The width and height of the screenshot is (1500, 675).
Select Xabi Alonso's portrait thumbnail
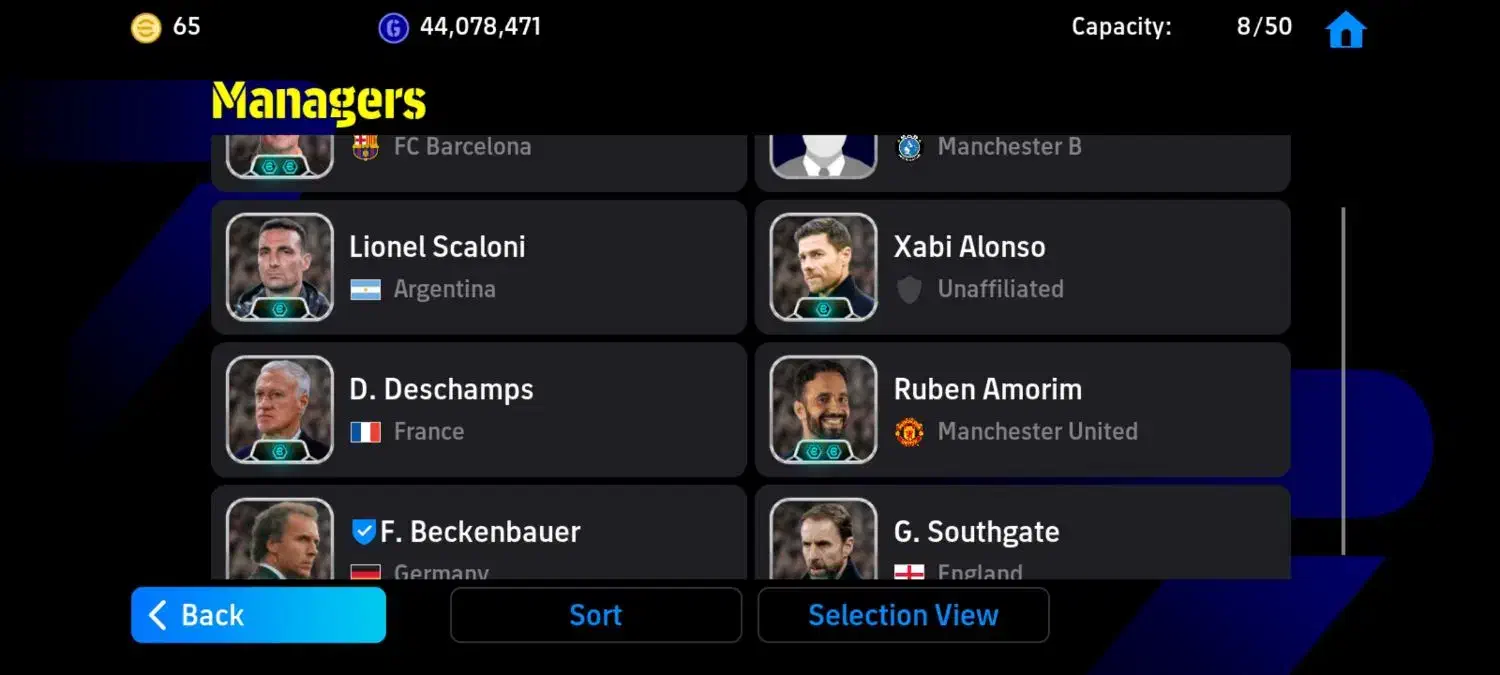pos(824,267)
